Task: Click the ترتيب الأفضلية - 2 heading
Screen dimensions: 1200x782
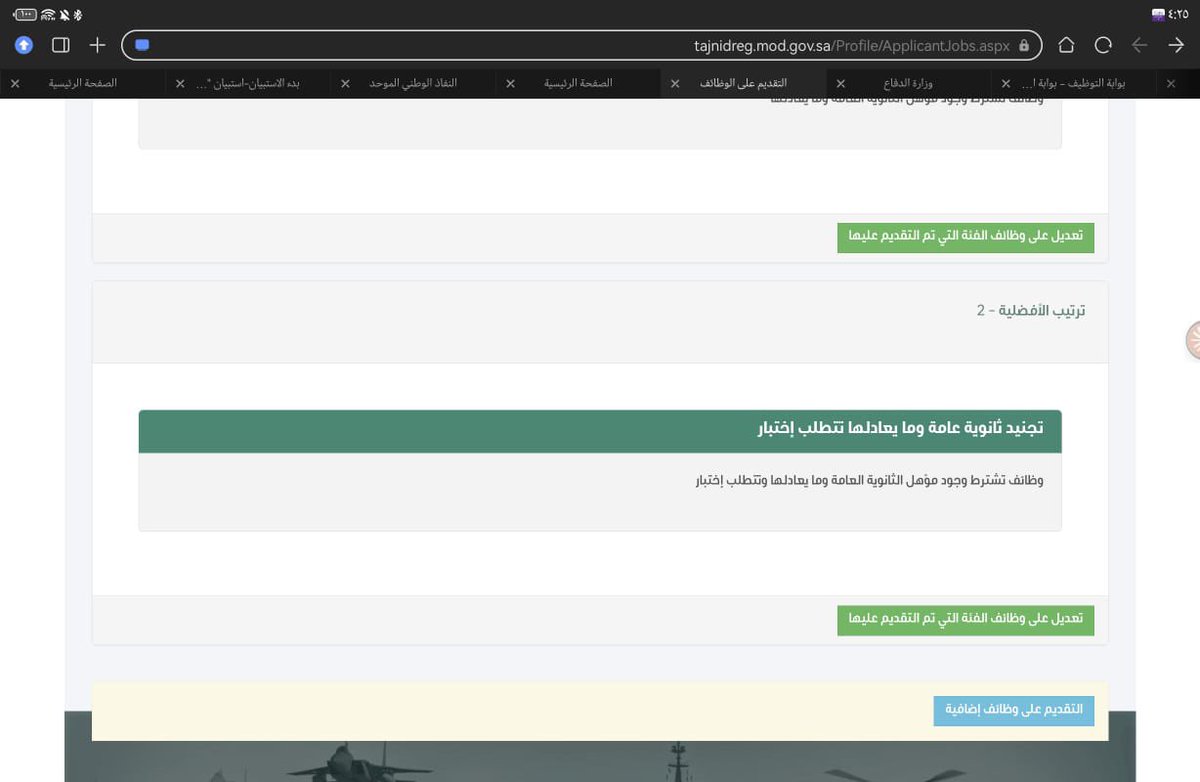Action: click(x=1031, y=311)
